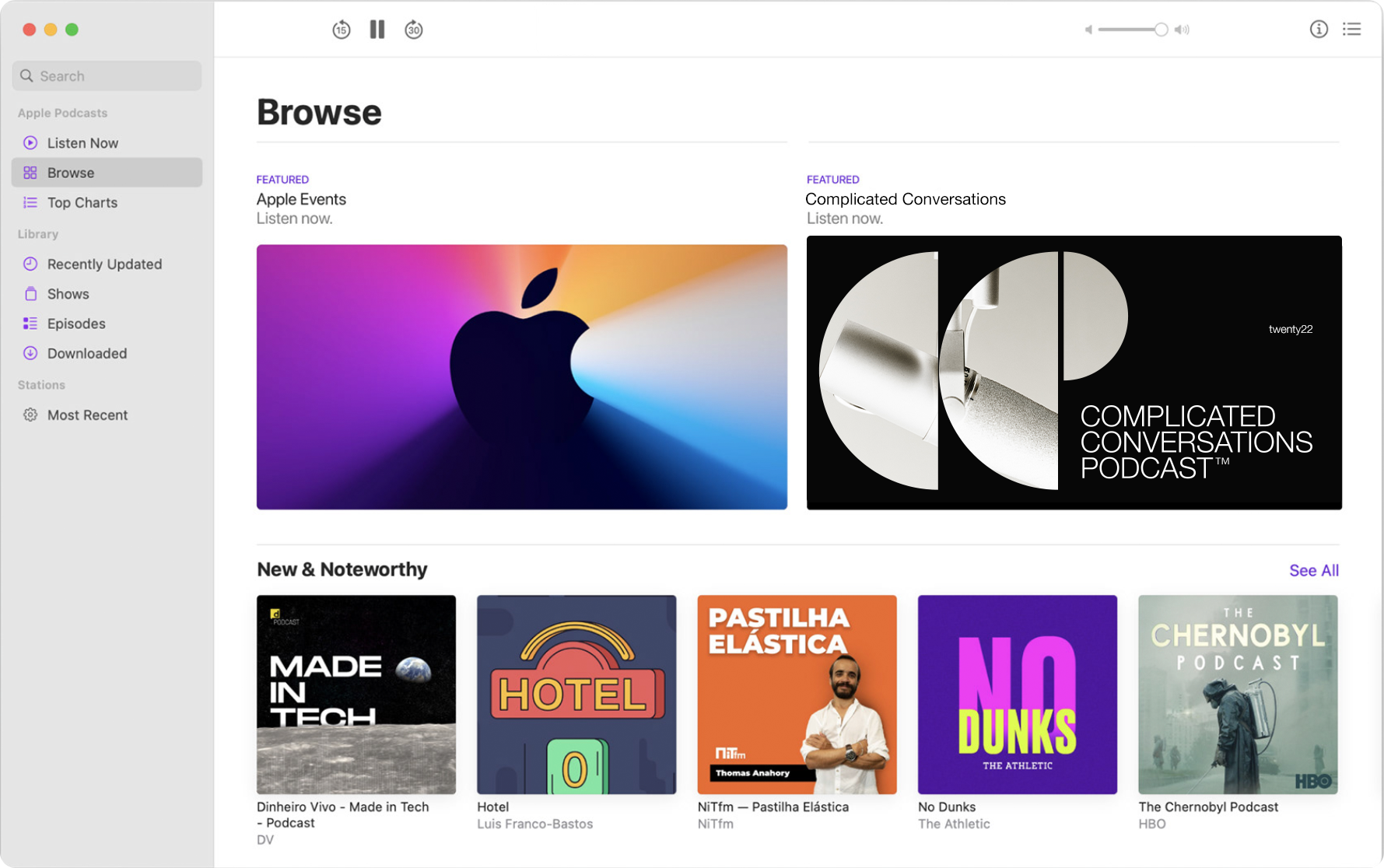Click See All for New & Noteworthy
The width and height of the screenshot is (1384, 868).
point(1314,570)
